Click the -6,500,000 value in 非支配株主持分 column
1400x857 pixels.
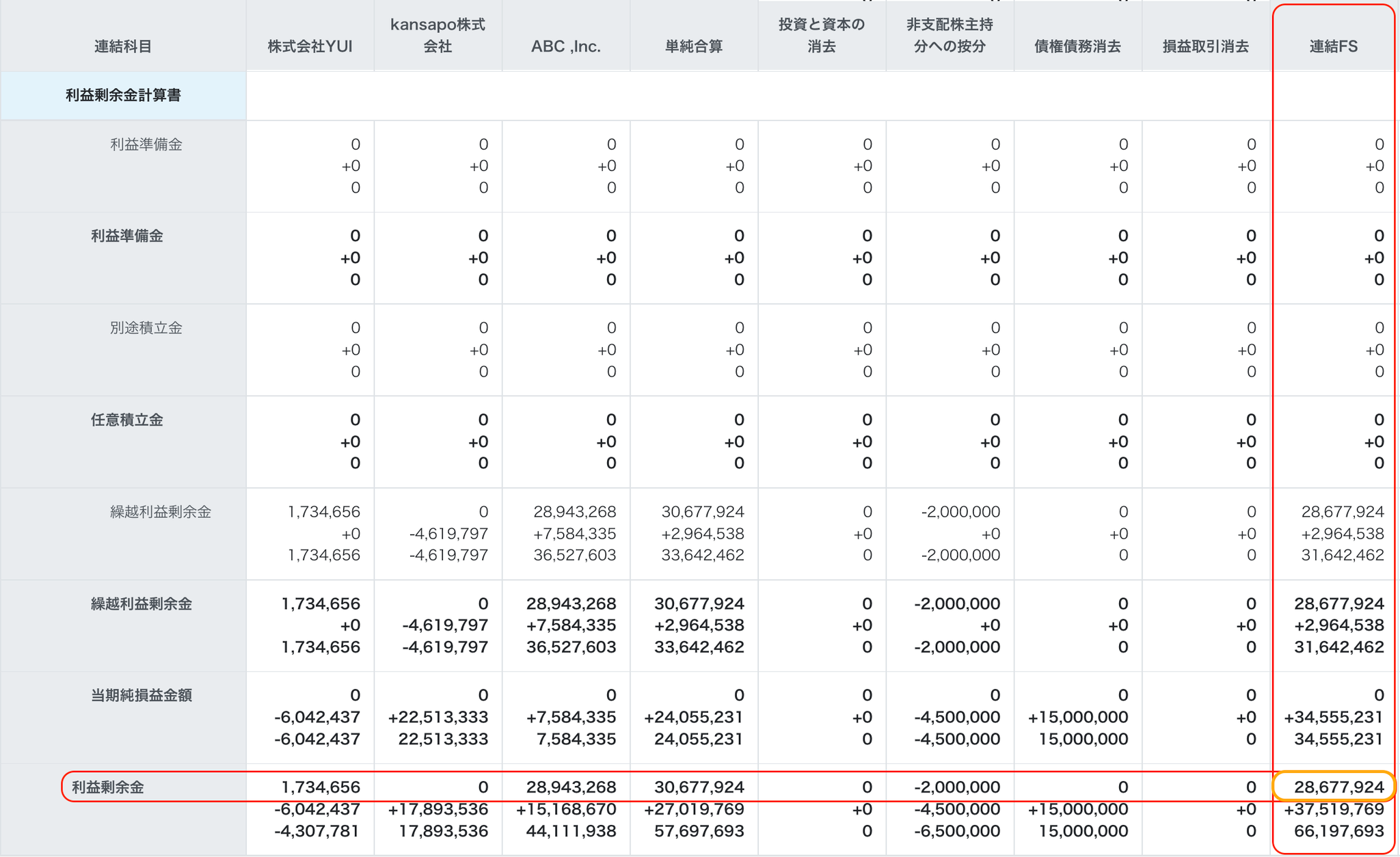tap(956, 831)
